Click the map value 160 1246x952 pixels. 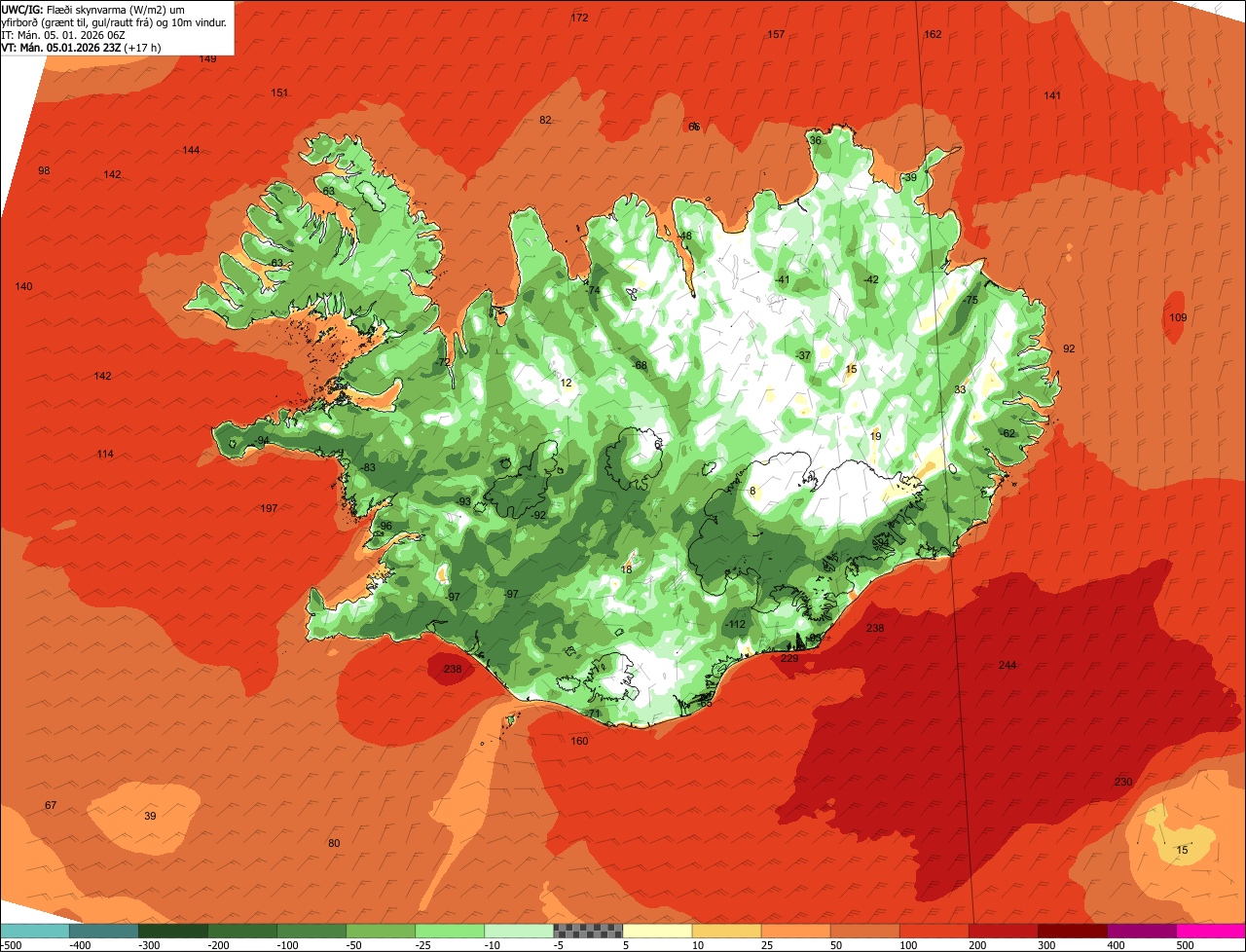579,741
